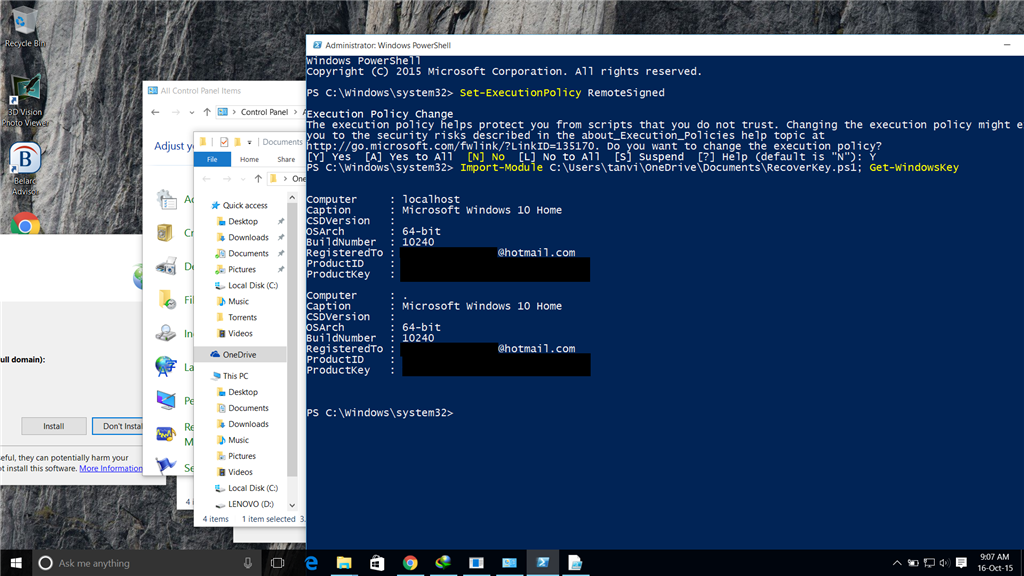Open the Windows Store taskbar icon
Screen dimensions: 1024x576
point(377,563)
